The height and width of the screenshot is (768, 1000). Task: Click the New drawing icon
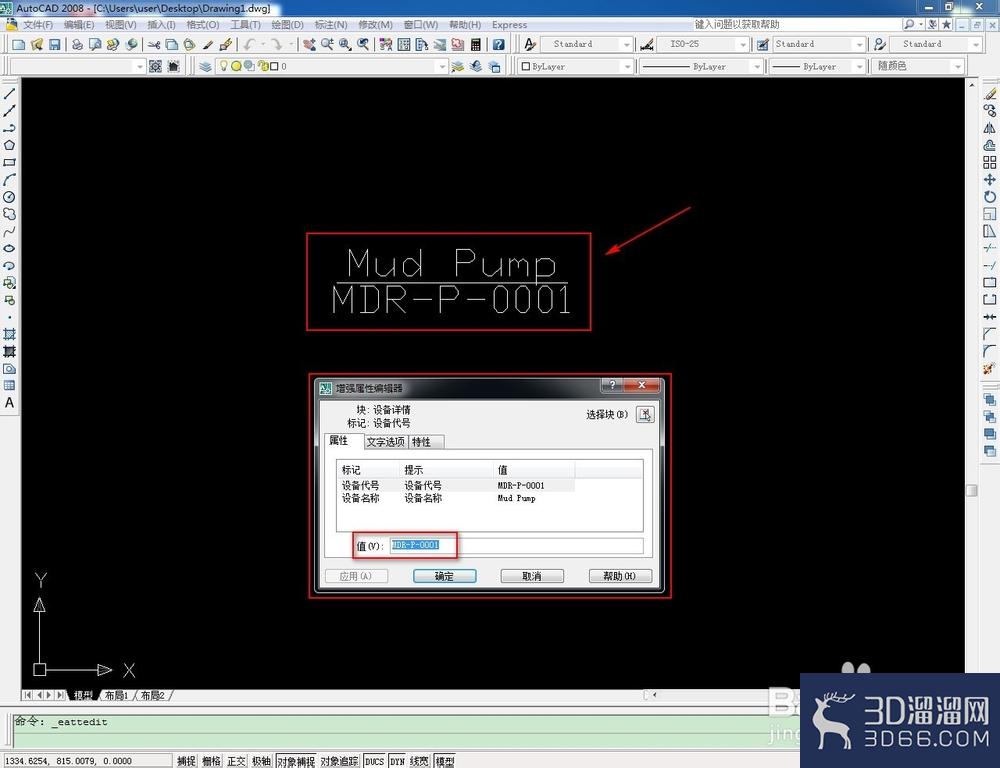pyautogui.click(x=18, y=45)
